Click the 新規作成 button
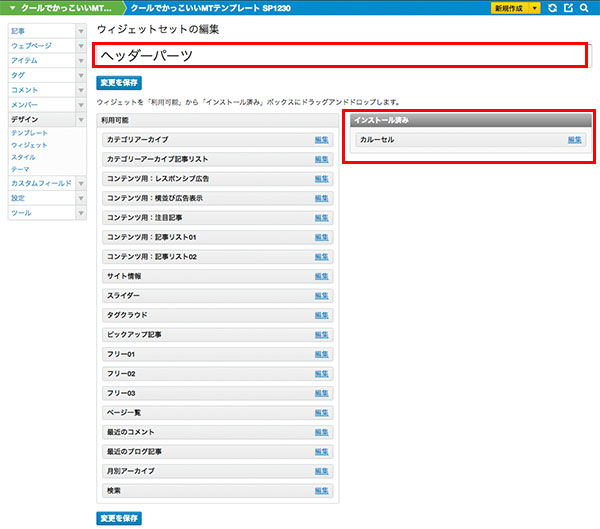This screenshot has height=529, width=600. (x=509, y=8)
